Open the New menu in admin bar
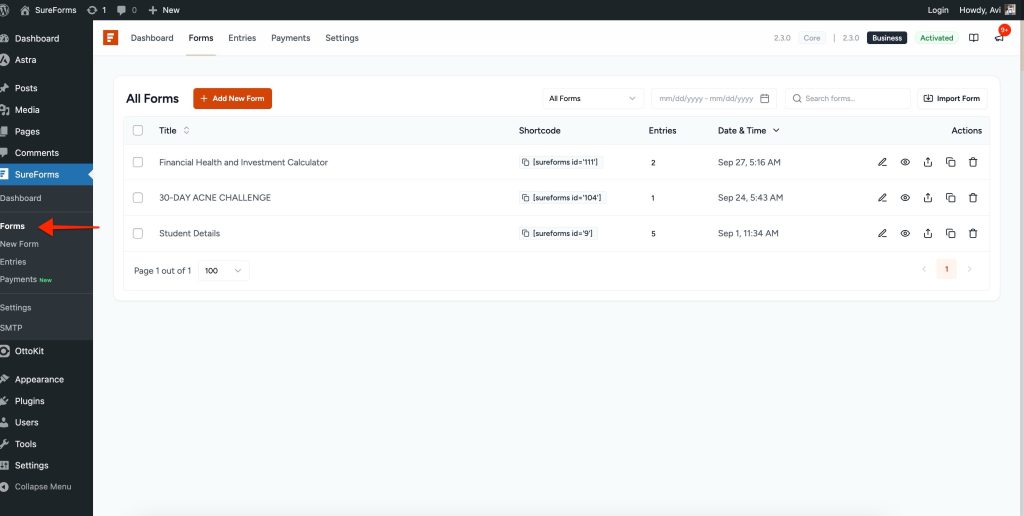1024x516 pixels. pyautogui.click(x=164, y=10)
